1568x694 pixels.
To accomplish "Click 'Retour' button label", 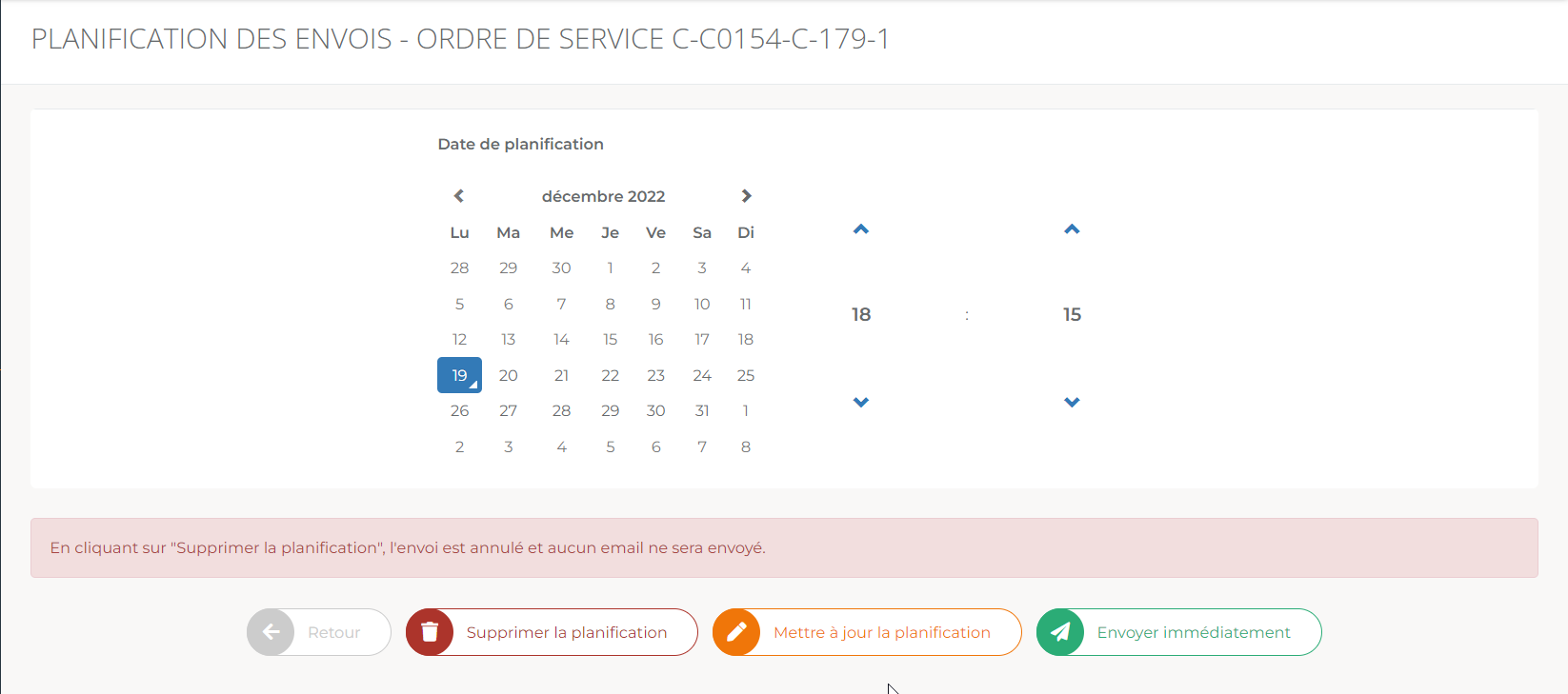I will [333, 632].
